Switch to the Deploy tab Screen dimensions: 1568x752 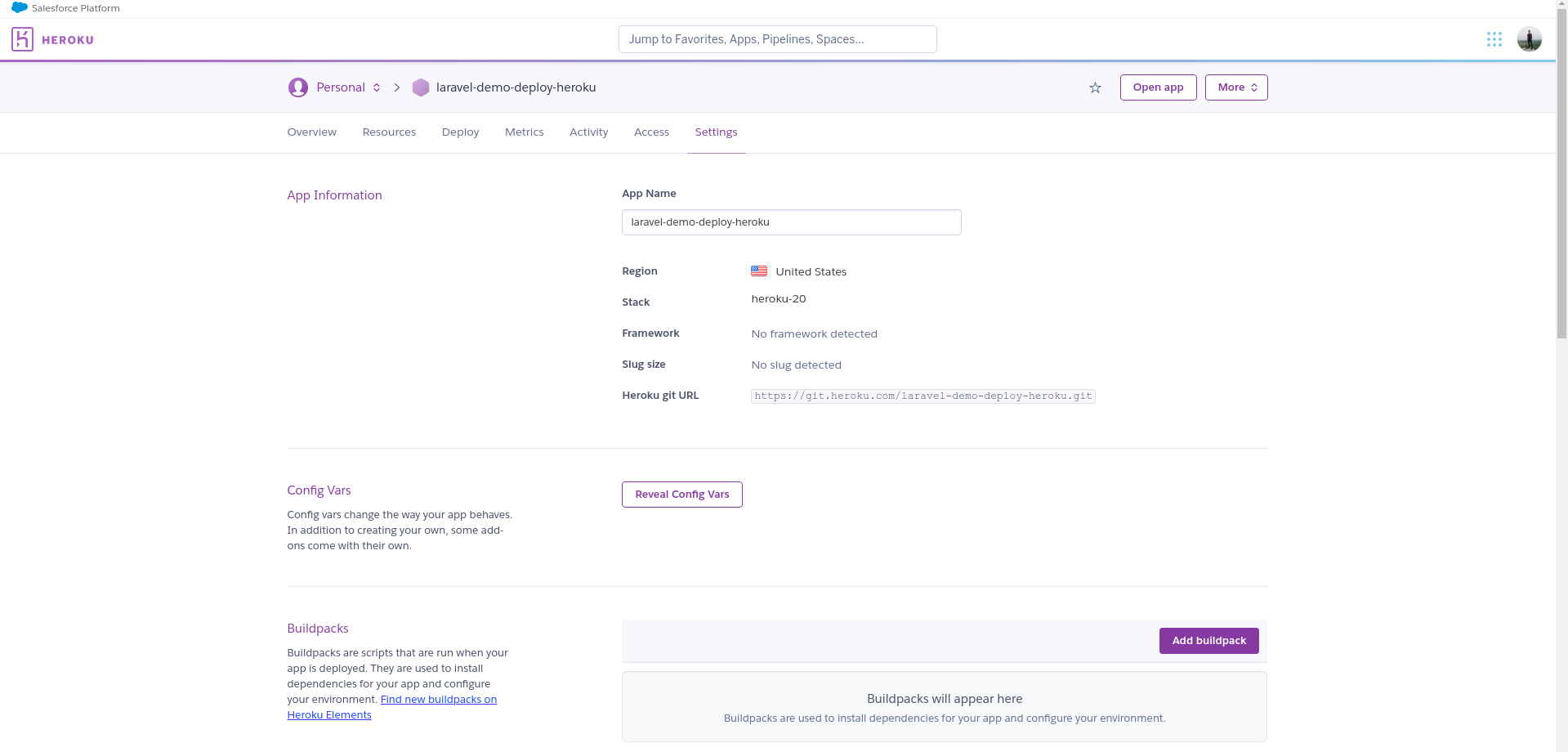(x=459, y=132)
